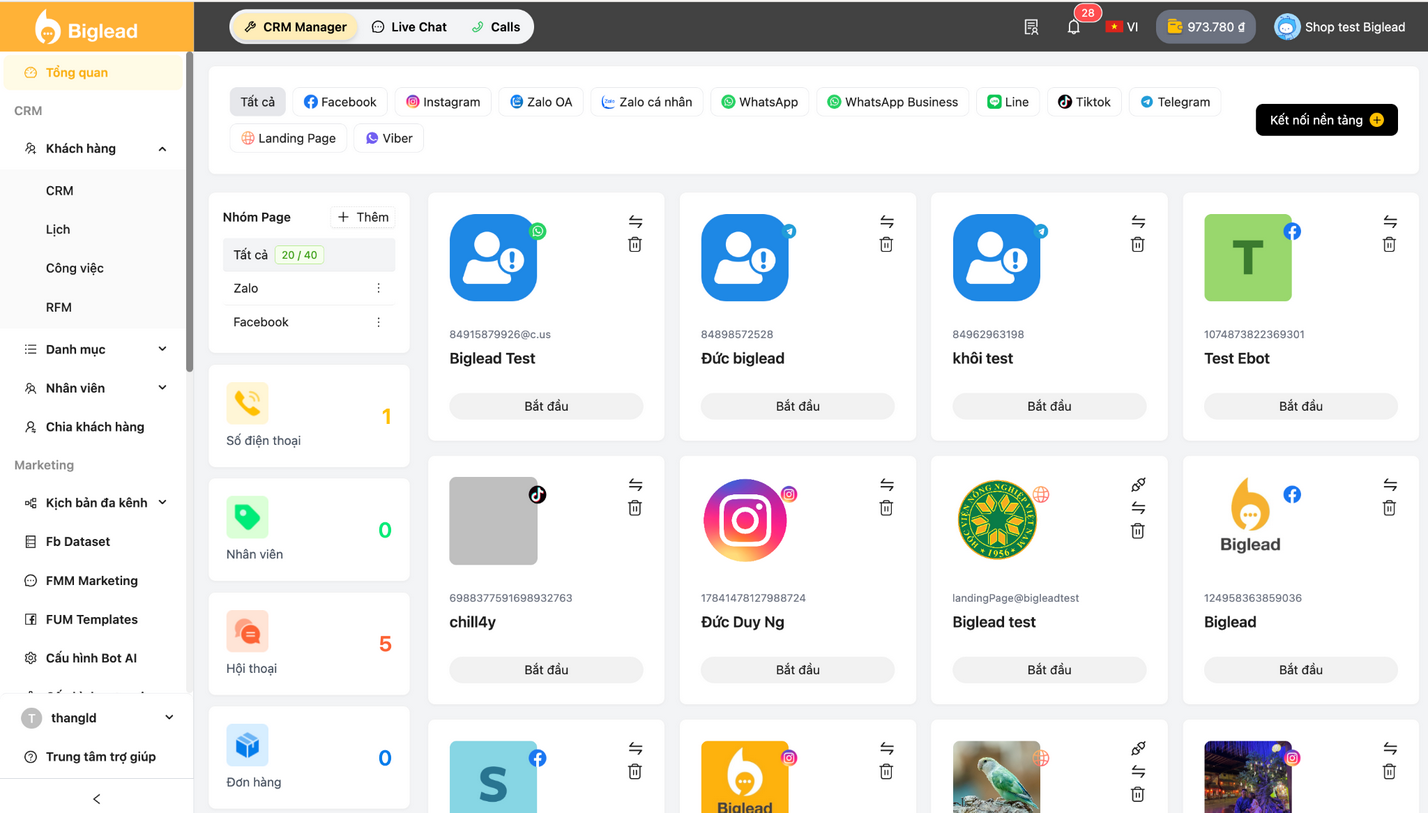Click swap icon on khôi test card
1428x813 pixels.
pos(1138,221)
